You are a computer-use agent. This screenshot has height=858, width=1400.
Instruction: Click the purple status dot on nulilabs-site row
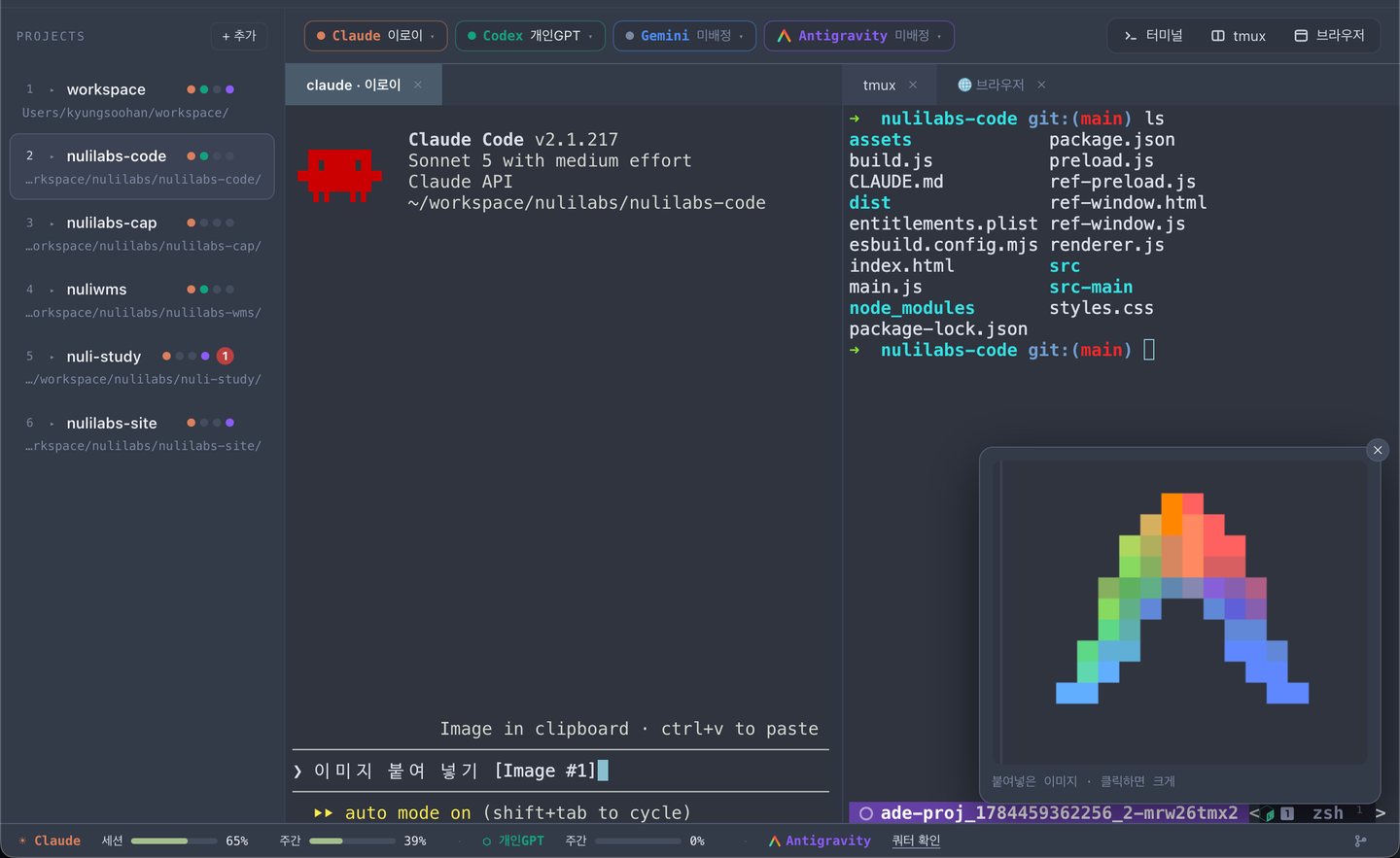[x=229, y=423]
